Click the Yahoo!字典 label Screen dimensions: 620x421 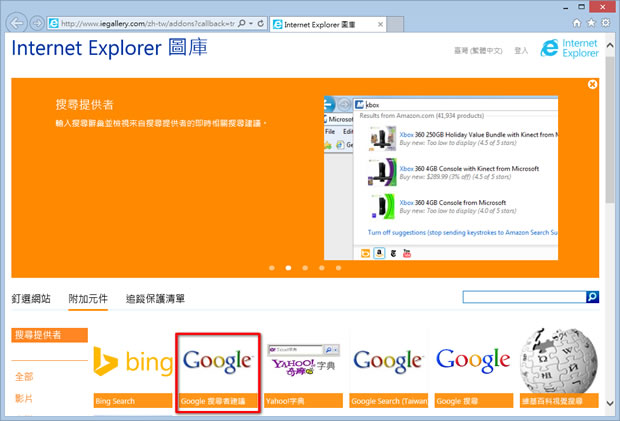(303, 401)
